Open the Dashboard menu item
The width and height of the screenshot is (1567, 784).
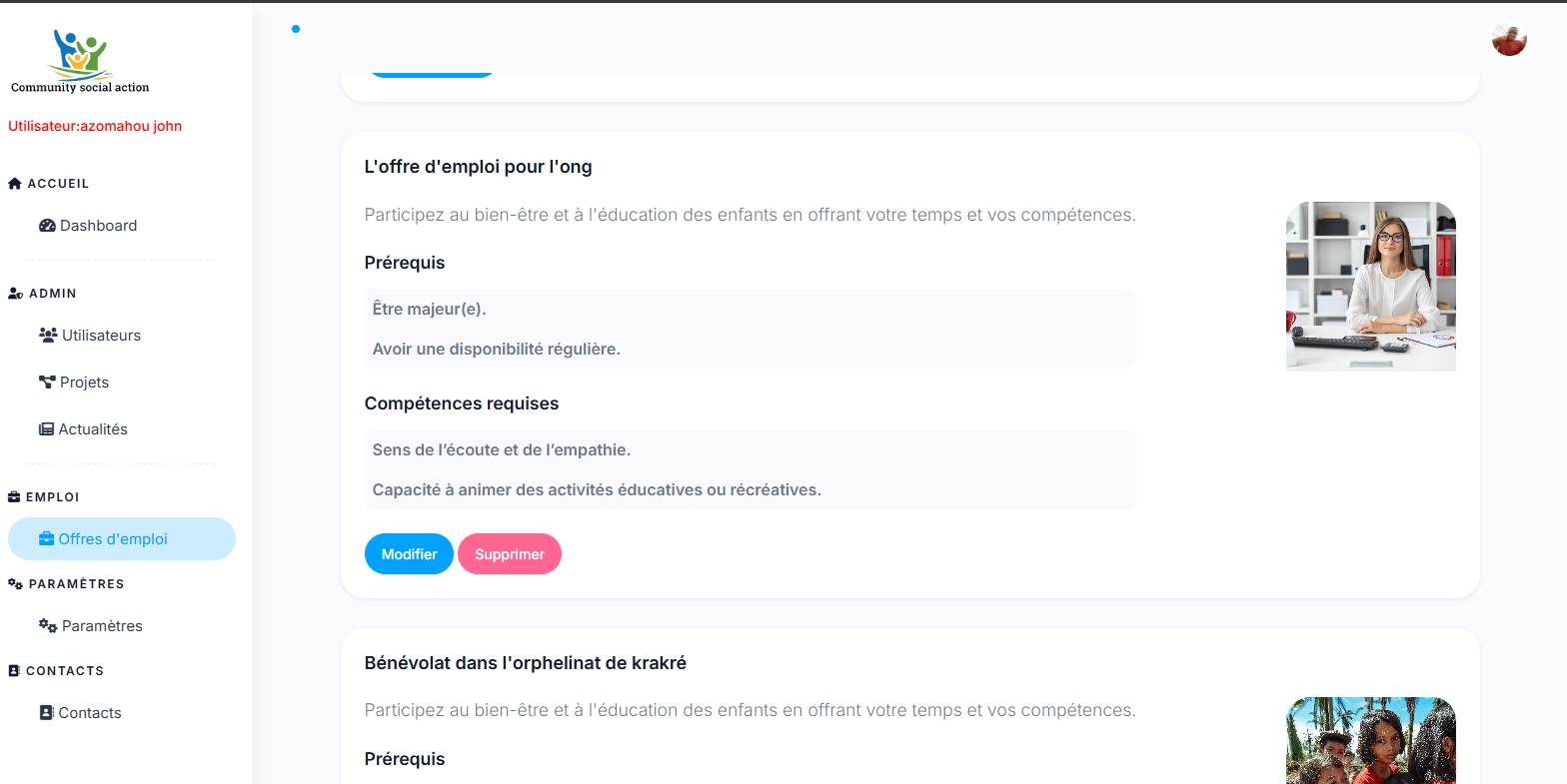(x=98, y=226)
